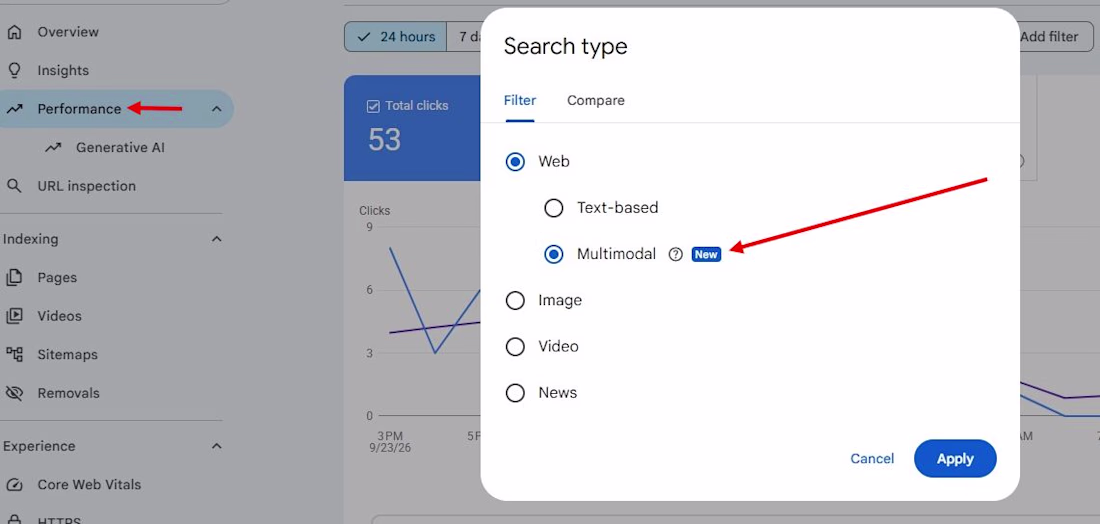Click Cancel in the Search type dialog
Viewport: 1100px width, 524px height.
coord(872,459)
